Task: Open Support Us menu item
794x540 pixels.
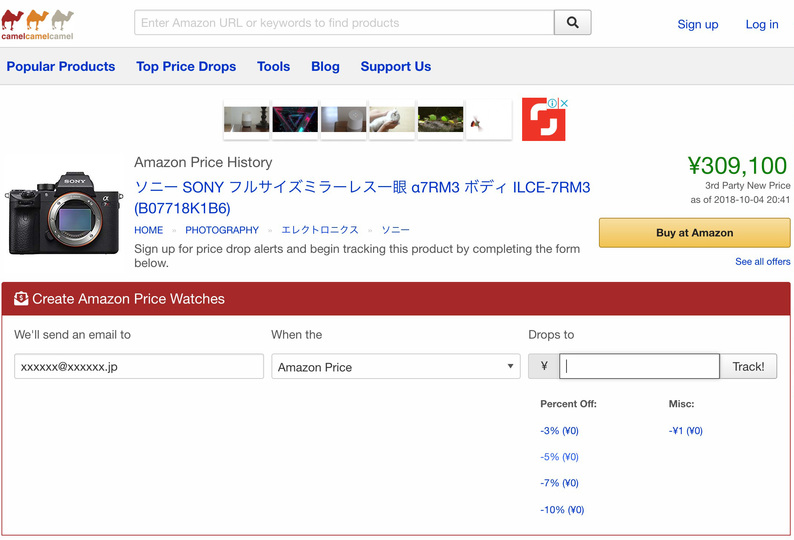Action: pyautogui.click(x=395, y=66)
